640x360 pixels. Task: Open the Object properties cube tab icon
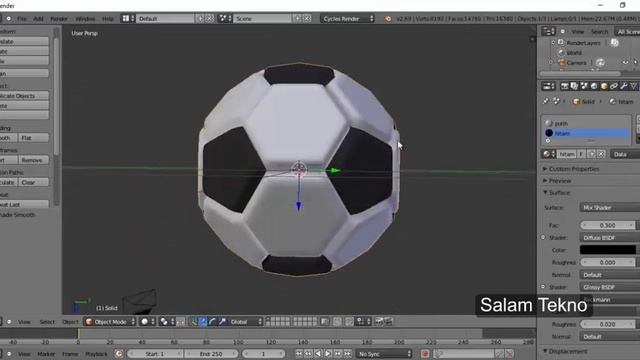coord(604,86)
